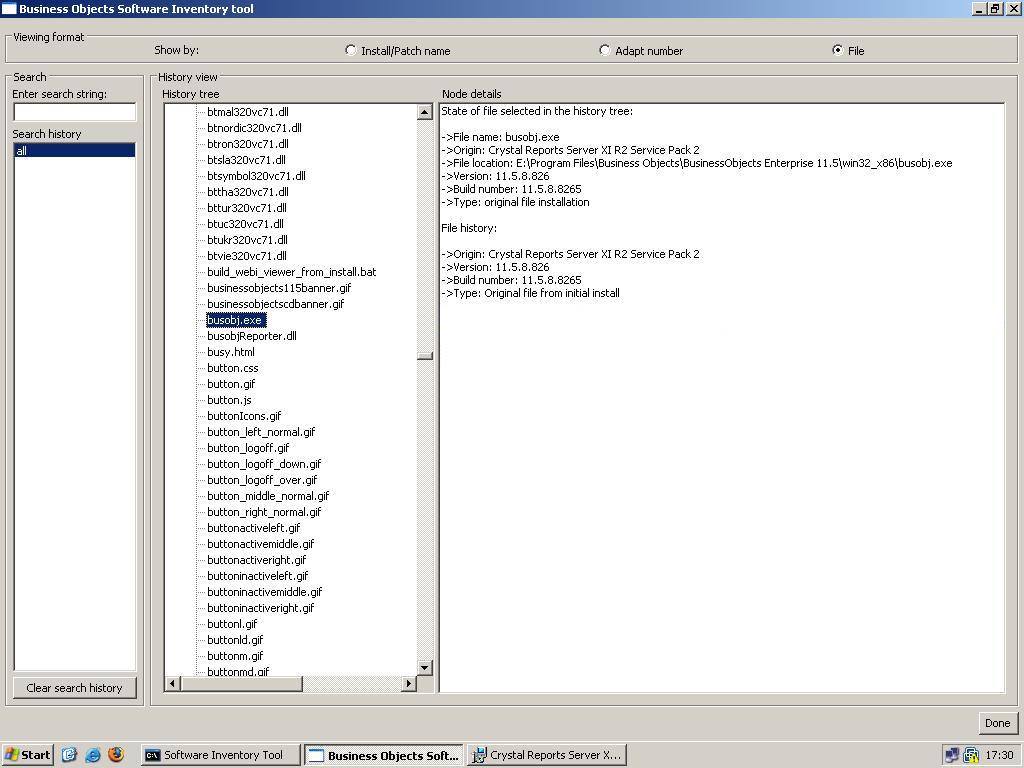Select the File radio button
The image size is (1024, 768).
pyautogui.click(x=837, y=50)
